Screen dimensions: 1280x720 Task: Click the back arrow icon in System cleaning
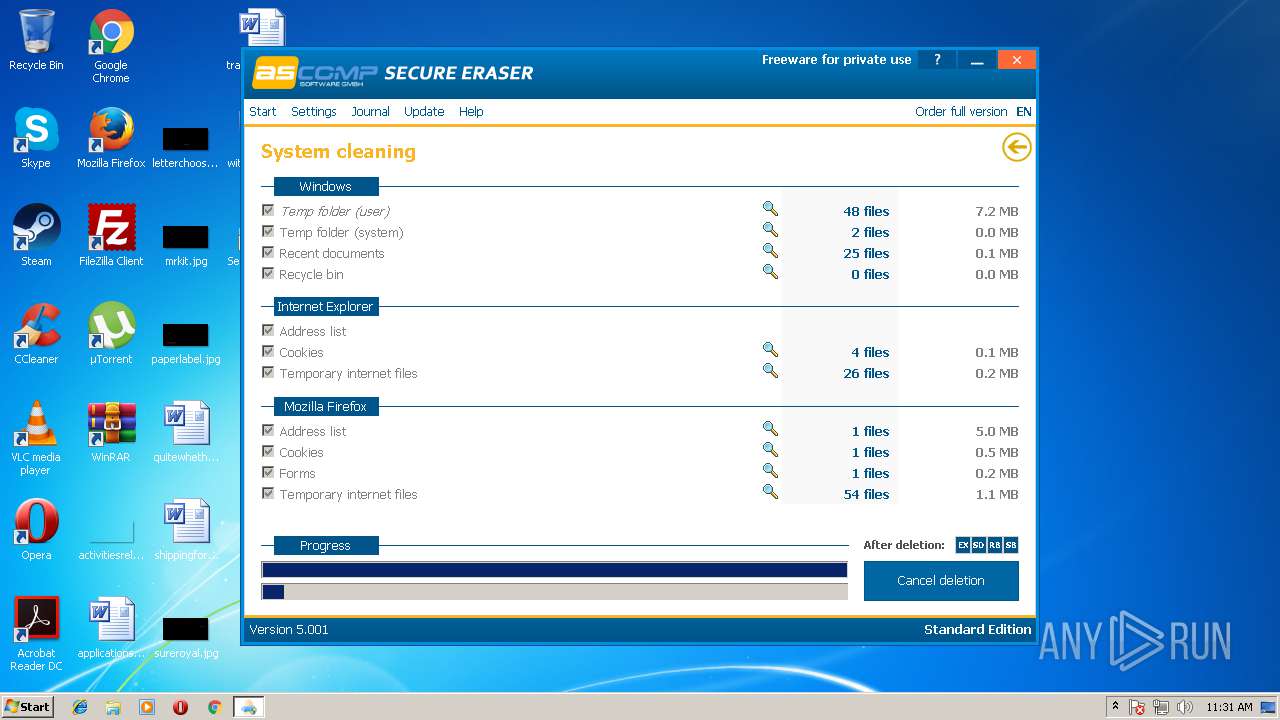tap(1016, 148)
